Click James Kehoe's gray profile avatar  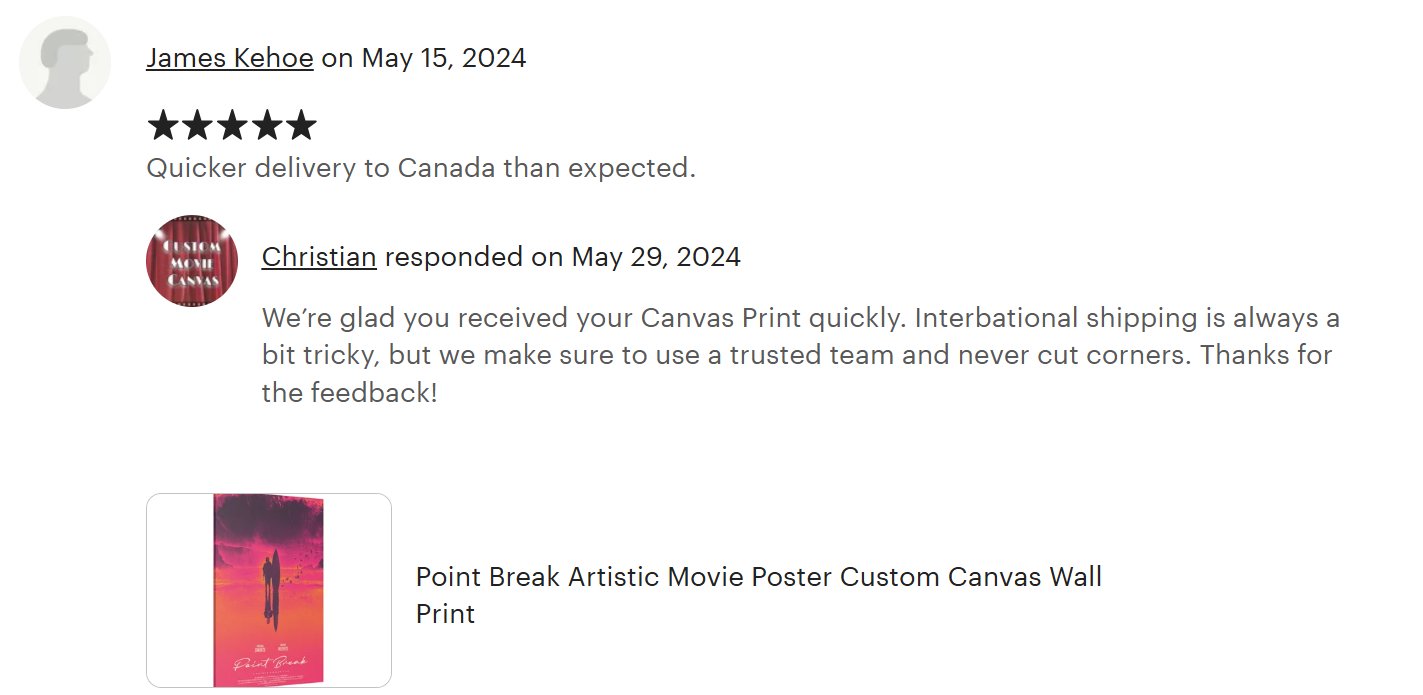coord(65,62)
